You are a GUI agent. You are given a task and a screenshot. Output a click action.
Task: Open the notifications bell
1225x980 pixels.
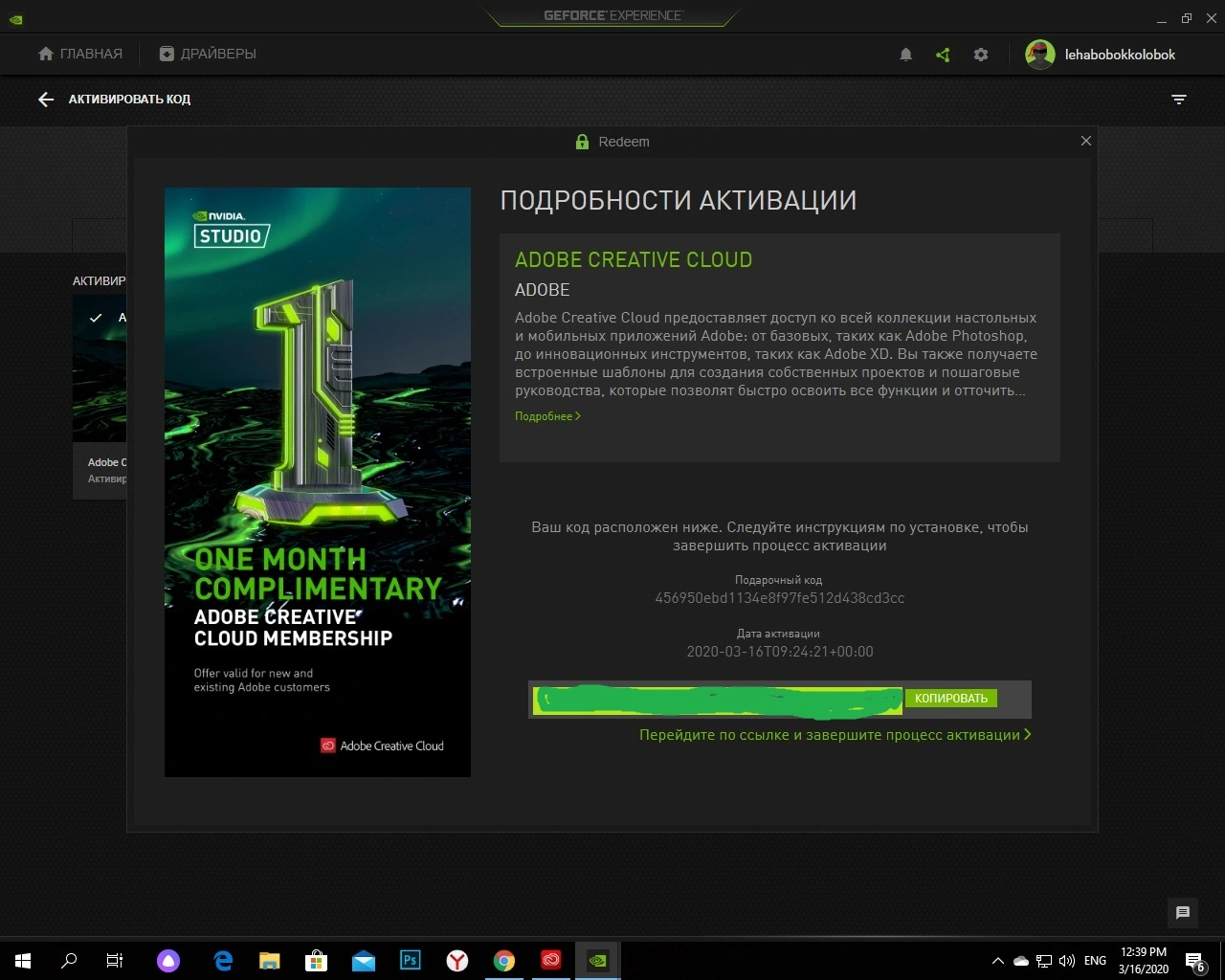(905, 55)
